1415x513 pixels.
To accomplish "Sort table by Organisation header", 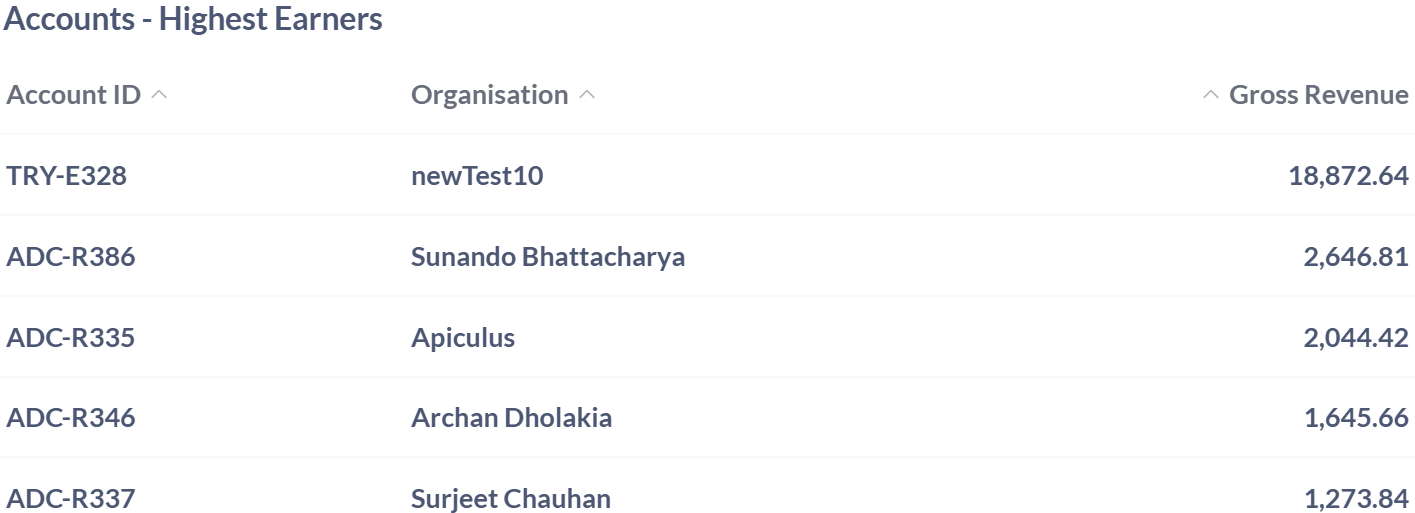I will point(489,95).
